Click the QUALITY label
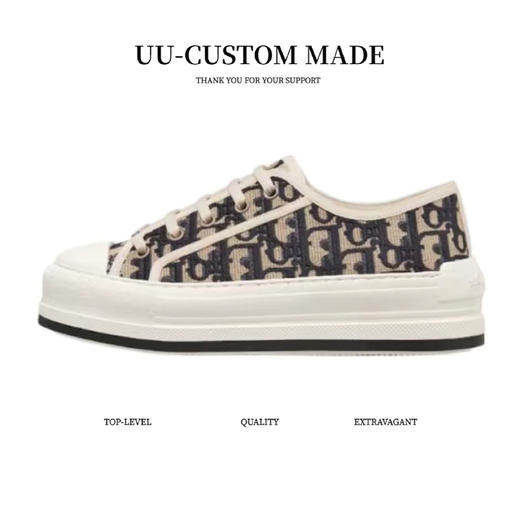The width and height of the screenshot is (520, 507). click(x=260, y=422)
